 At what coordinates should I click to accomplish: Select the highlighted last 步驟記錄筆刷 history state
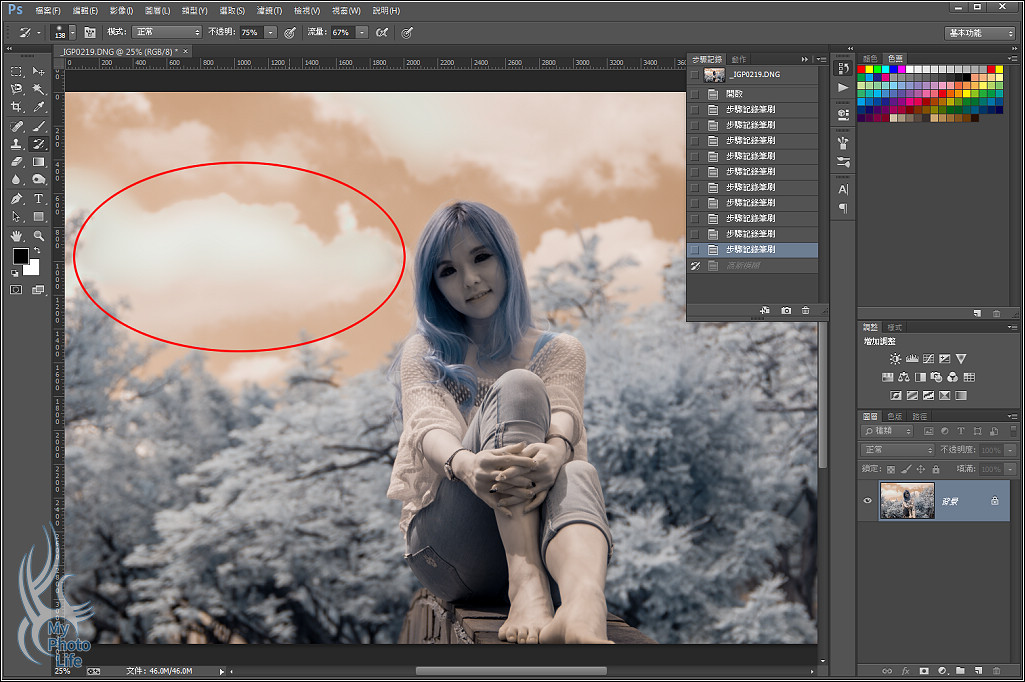tap(750, 249)
